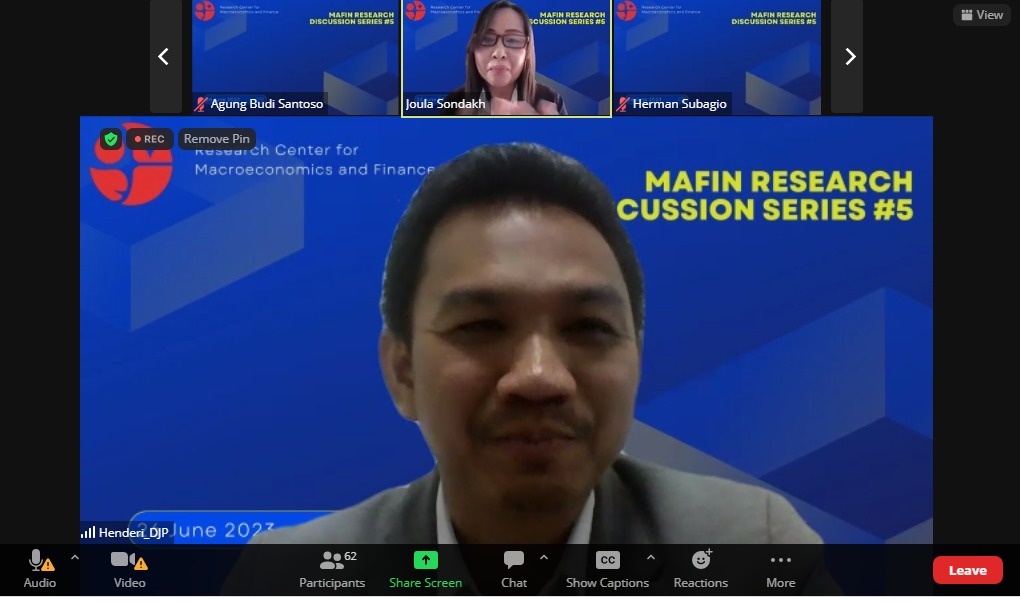Expand caption options arrow beside Show Captions
1020x602 pixels.
(x=651, y=557)
